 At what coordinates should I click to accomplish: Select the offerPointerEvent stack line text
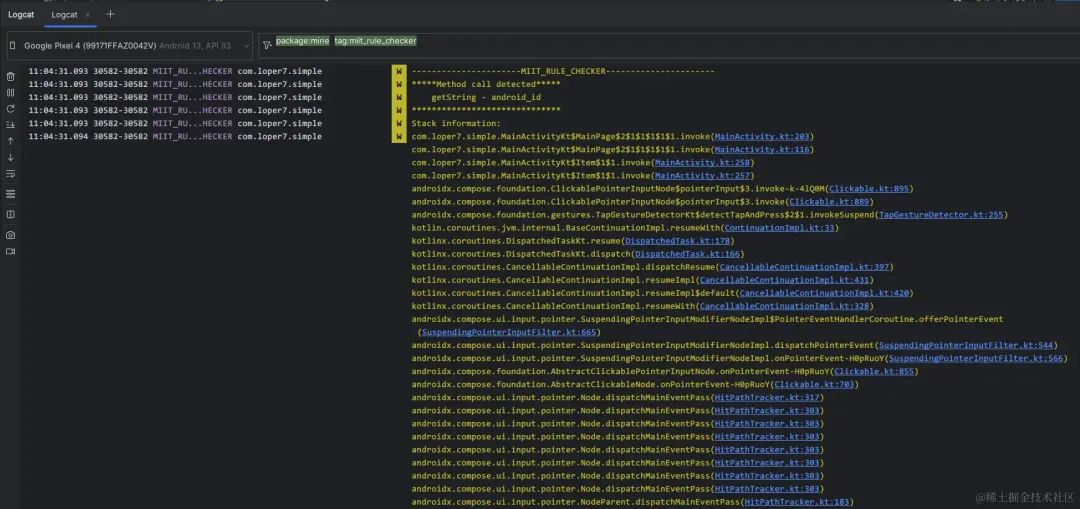click(x=707, y=319)
